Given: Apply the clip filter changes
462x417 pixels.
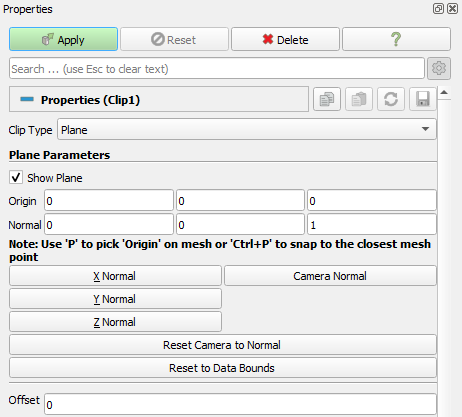Looking at the screenshot, I should click(x=63, y=39).
